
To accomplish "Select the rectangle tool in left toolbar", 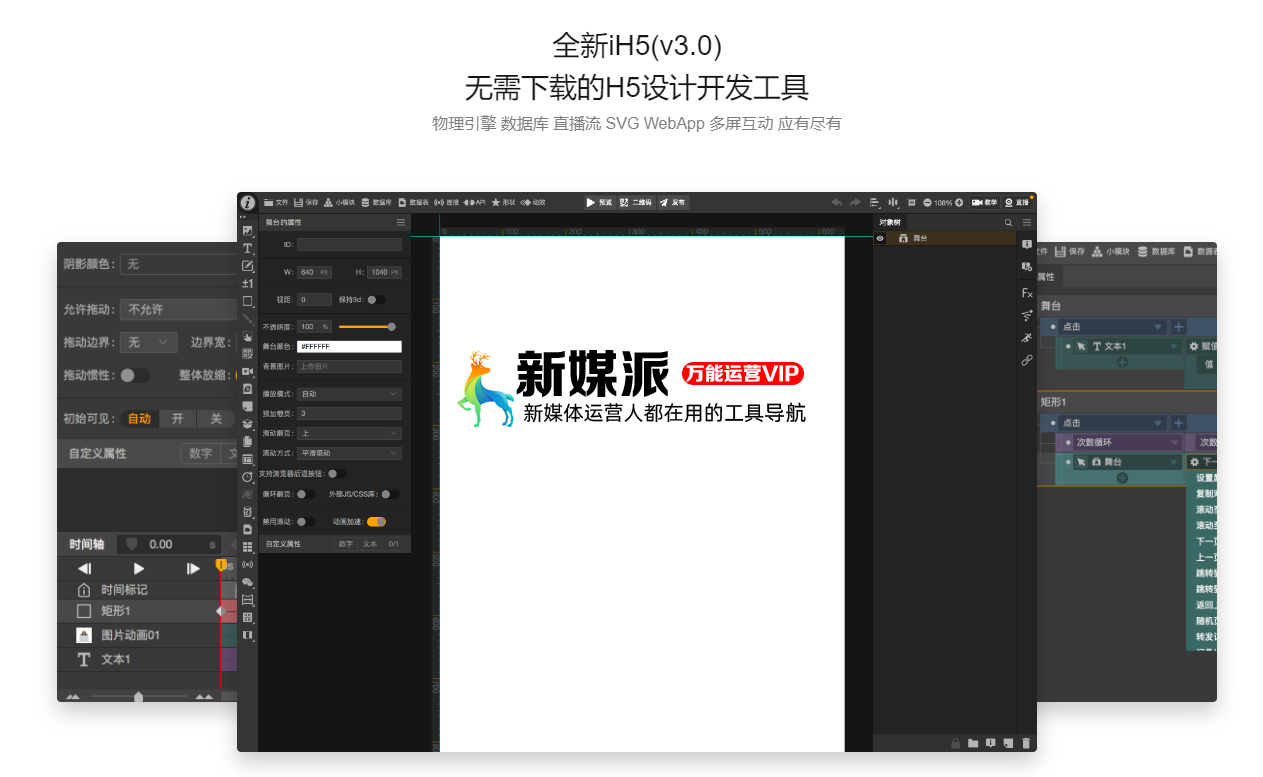I will point(248,301).
